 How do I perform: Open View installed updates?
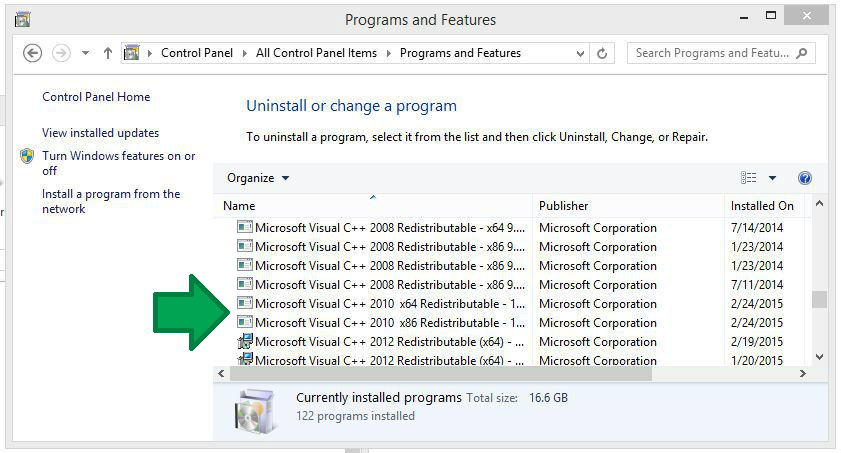pyautogui.click(x=100, y=133)
